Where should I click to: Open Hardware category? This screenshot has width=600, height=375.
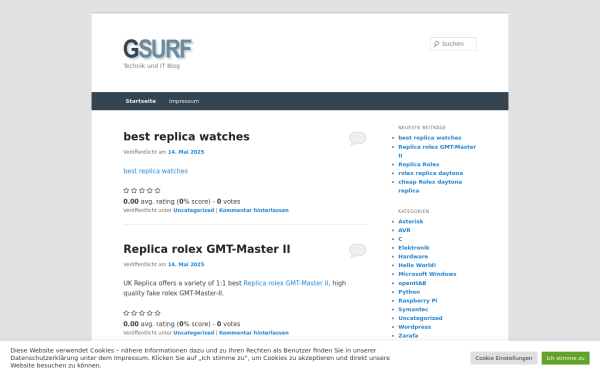[x=413, y=256]
